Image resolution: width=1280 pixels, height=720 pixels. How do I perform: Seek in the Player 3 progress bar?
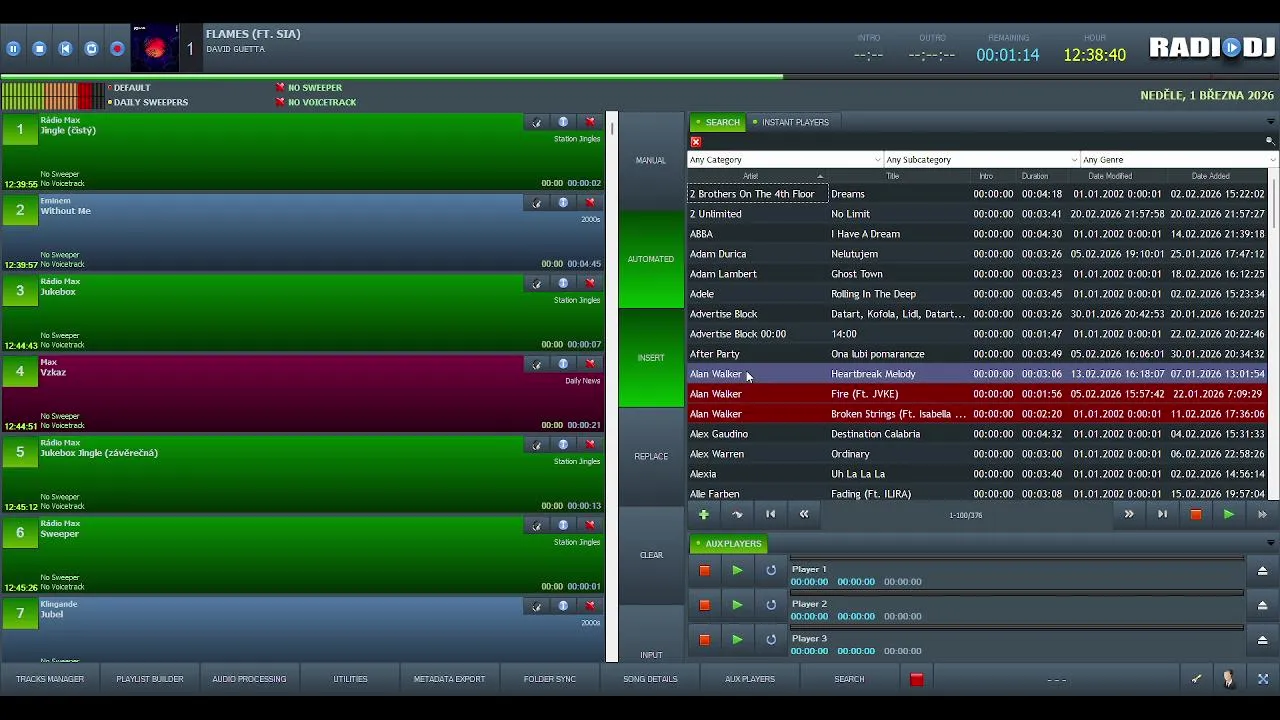(x=1017, y=629)
